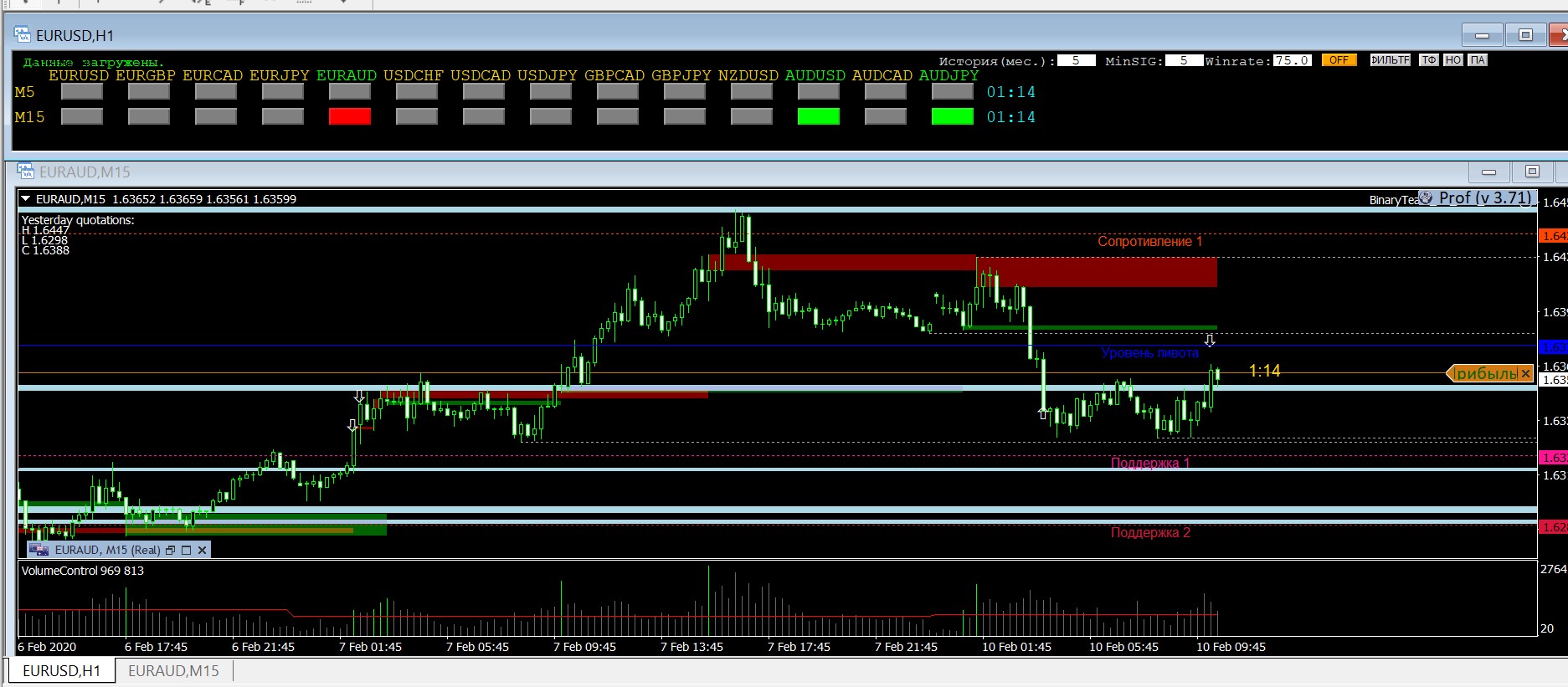Minimize the EURUSD,H1 window
Image resolution: width=1568 pixels, height=687 pixels.
[1483, 35]
